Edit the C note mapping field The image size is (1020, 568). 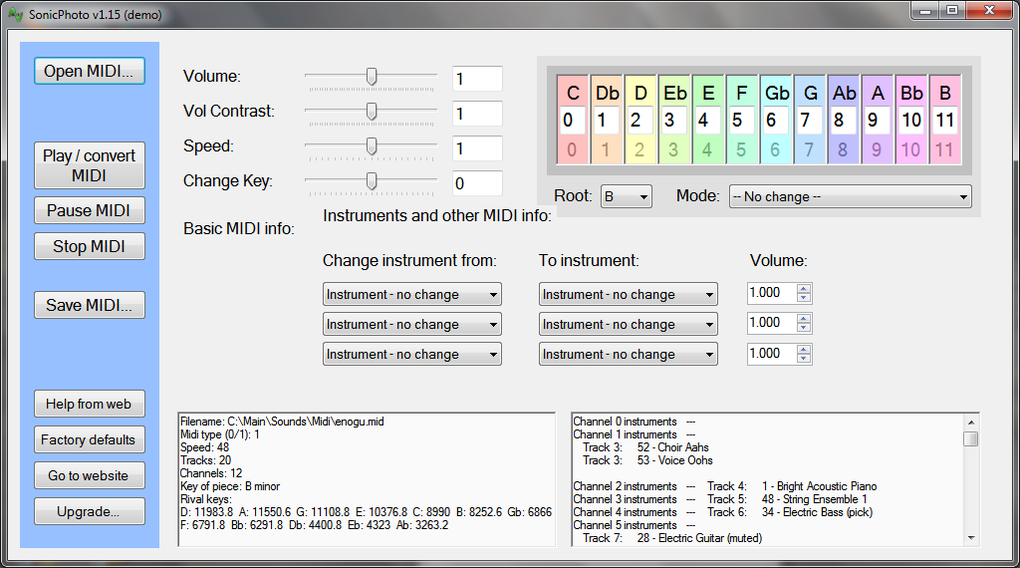pyautogui.click(x=573, y=120)
